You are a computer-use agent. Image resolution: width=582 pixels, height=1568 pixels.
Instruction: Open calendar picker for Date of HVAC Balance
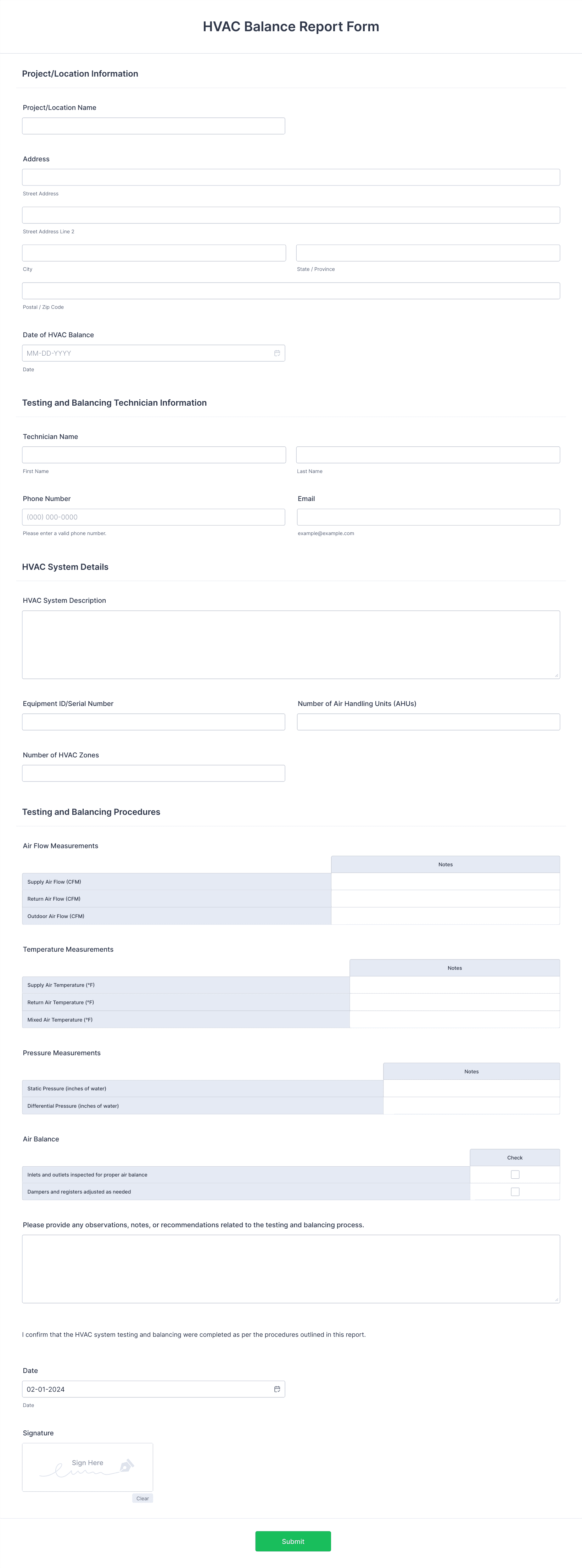point(277,353)
